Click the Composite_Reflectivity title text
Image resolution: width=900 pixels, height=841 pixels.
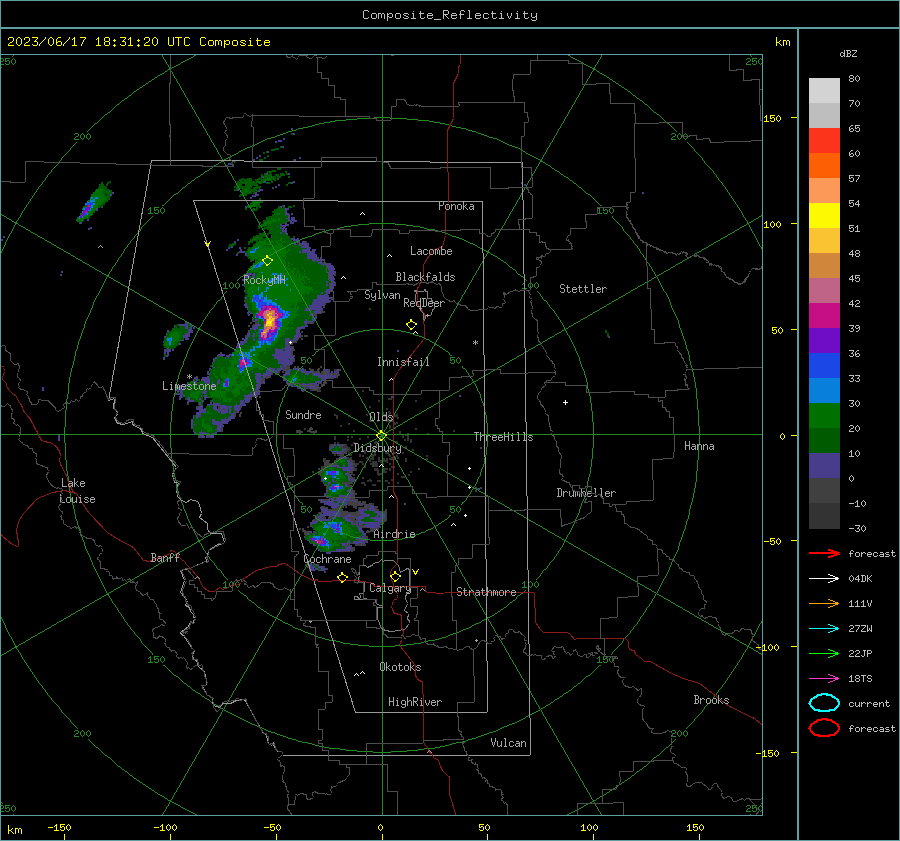(449, 15)
